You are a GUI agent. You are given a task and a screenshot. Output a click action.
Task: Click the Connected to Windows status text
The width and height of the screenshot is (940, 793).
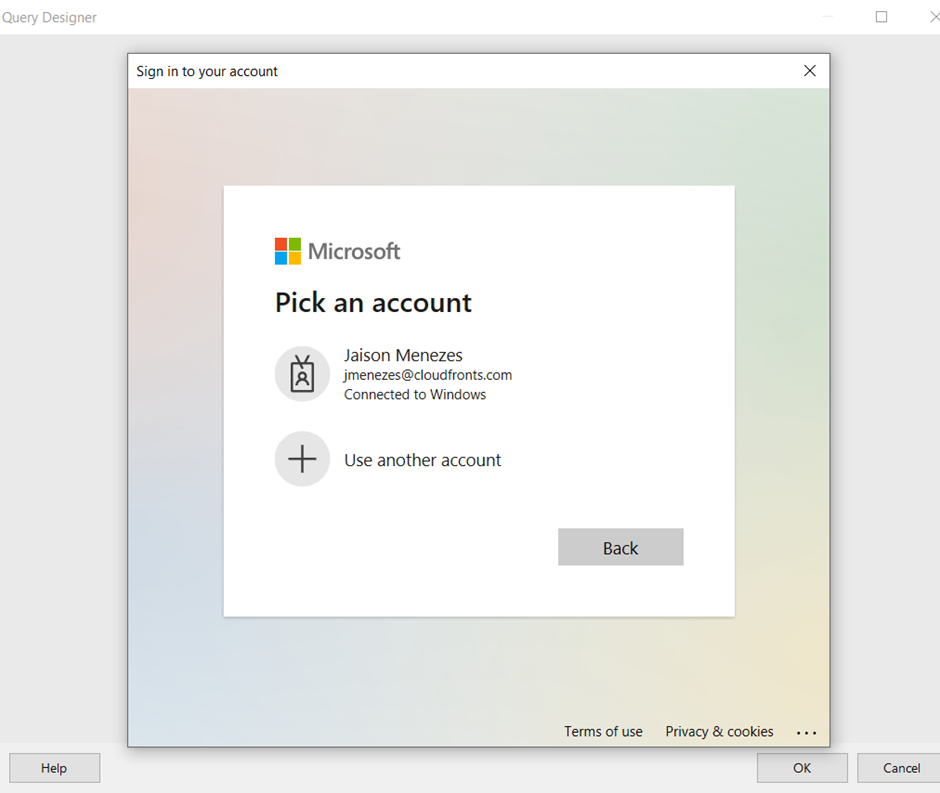tap(415, 394)
